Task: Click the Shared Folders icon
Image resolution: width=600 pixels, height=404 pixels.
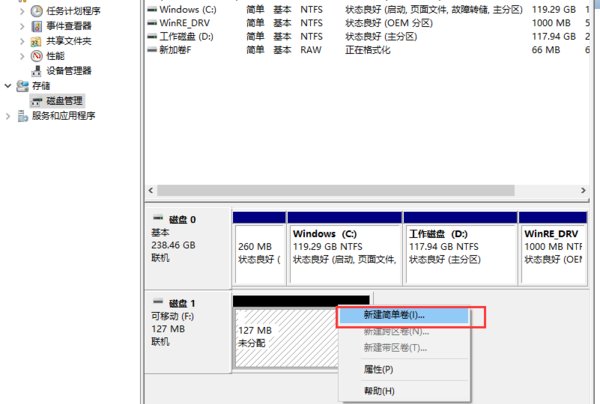Action: pyautogui.click(x=36, y=41)
